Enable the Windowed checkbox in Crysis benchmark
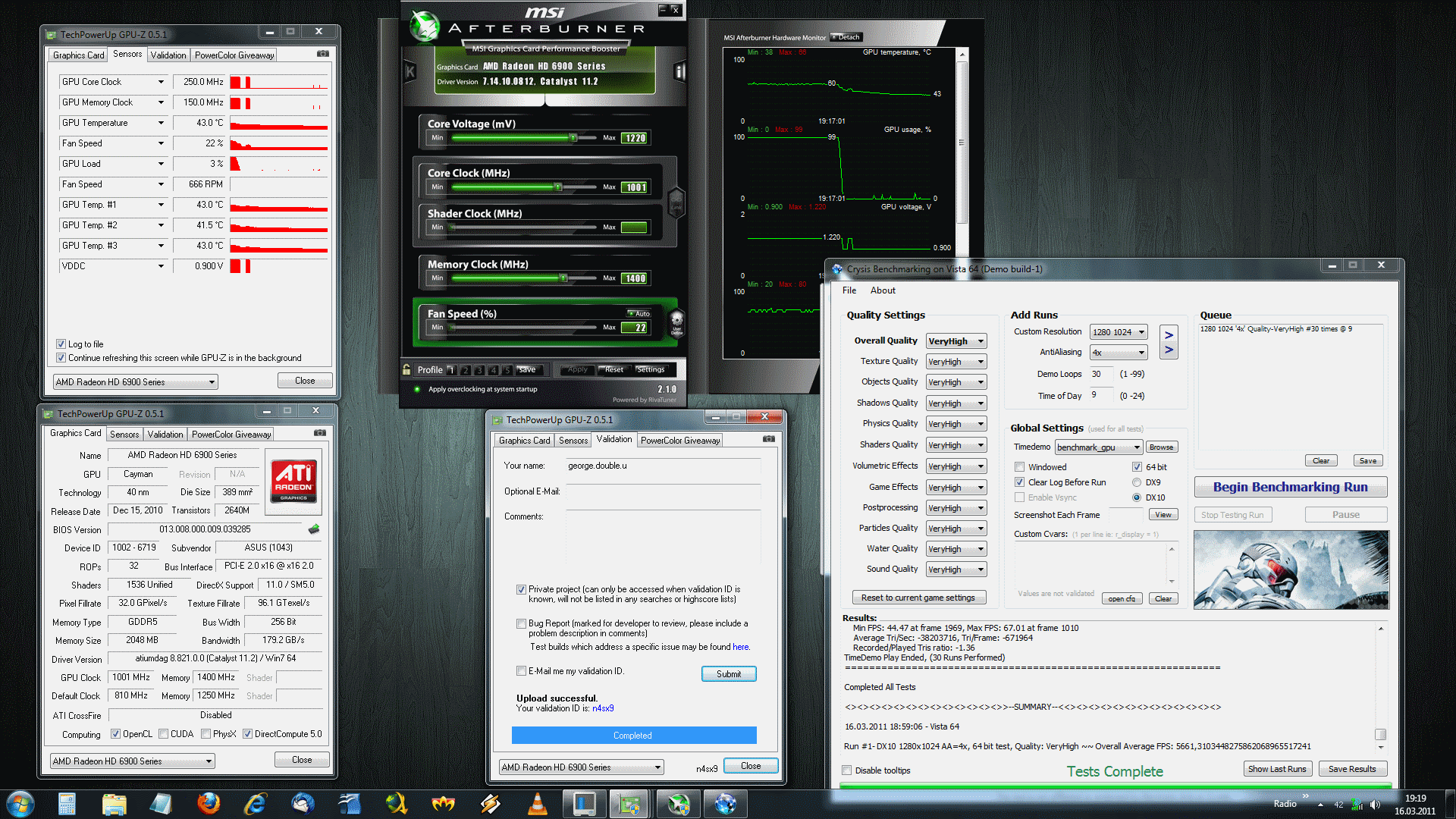This screenshot has height=819, width=1456. (x=1020, y=467)
